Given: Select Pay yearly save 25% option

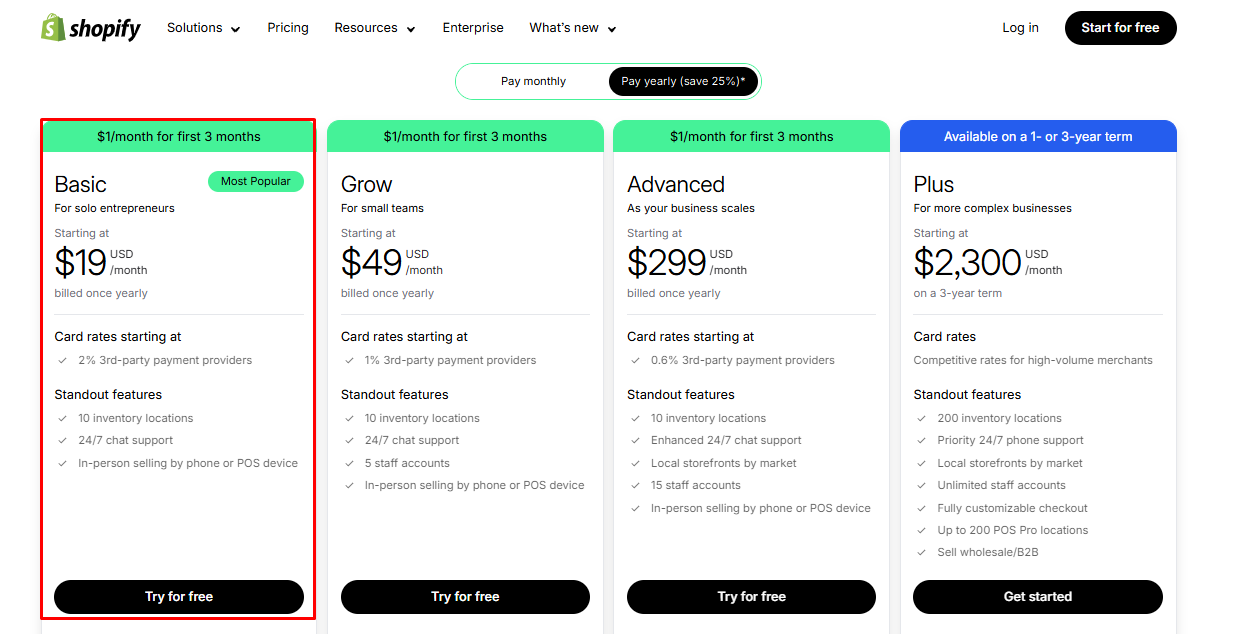Looking at the screenshot, I should pos(683,81).
